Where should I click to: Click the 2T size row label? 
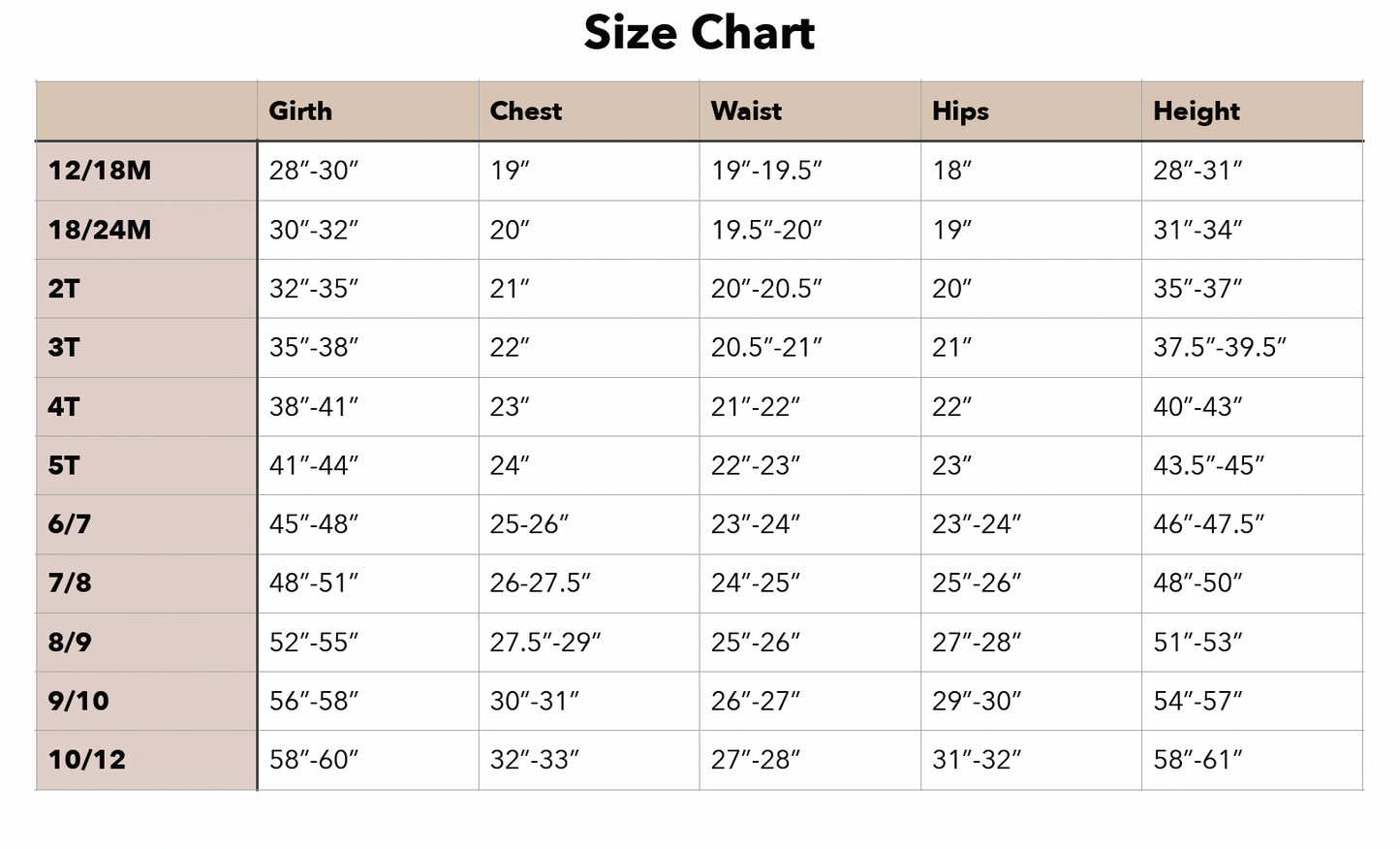coord(64,289)
